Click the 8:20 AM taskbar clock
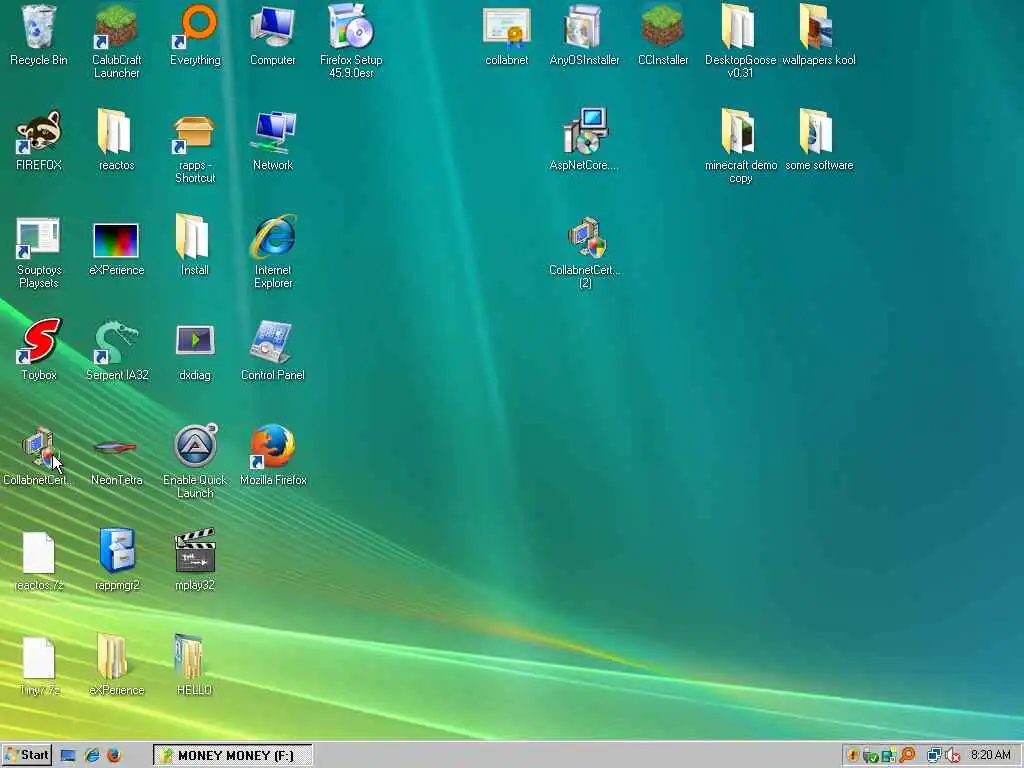 click(x=991, y=755)
